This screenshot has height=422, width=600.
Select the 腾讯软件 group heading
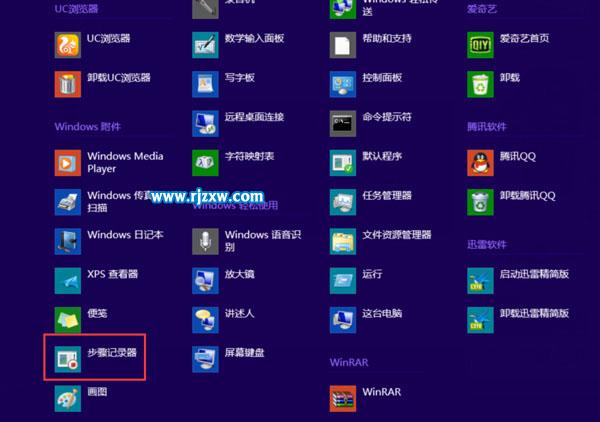[487, 127]
